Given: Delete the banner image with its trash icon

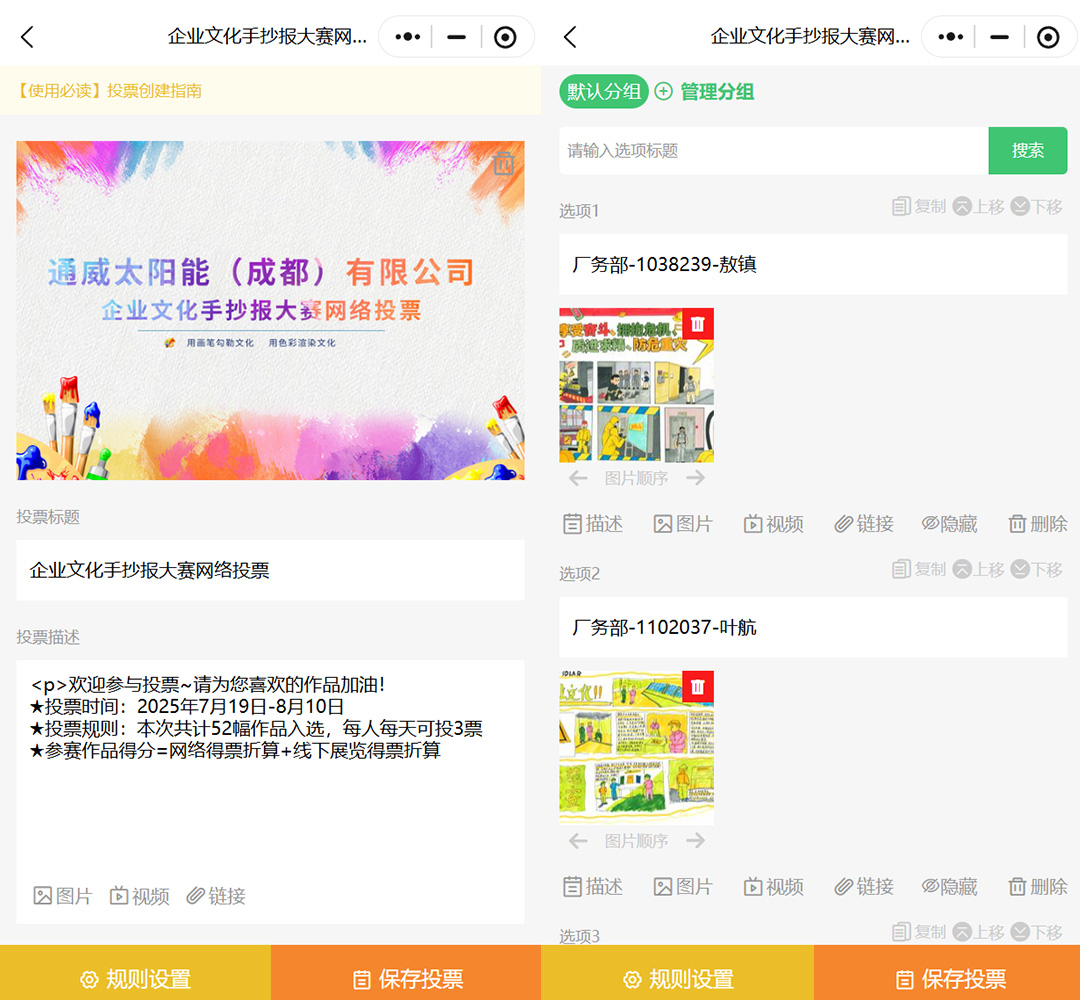Looking at the screenshot, I should pyautogui.click(x=503, y=163).
